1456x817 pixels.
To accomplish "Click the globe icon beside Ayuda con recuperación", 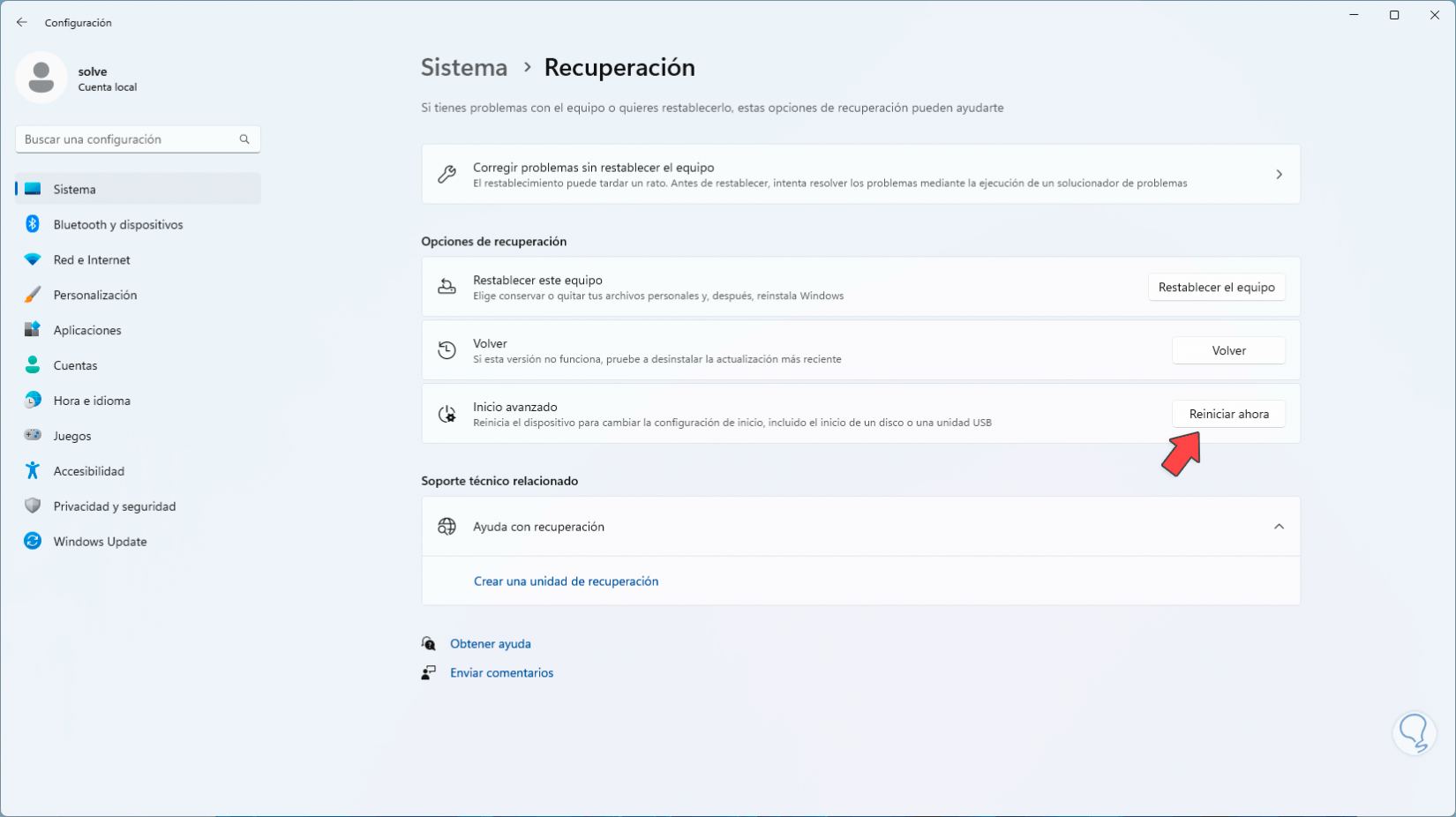I will point(447,527).
